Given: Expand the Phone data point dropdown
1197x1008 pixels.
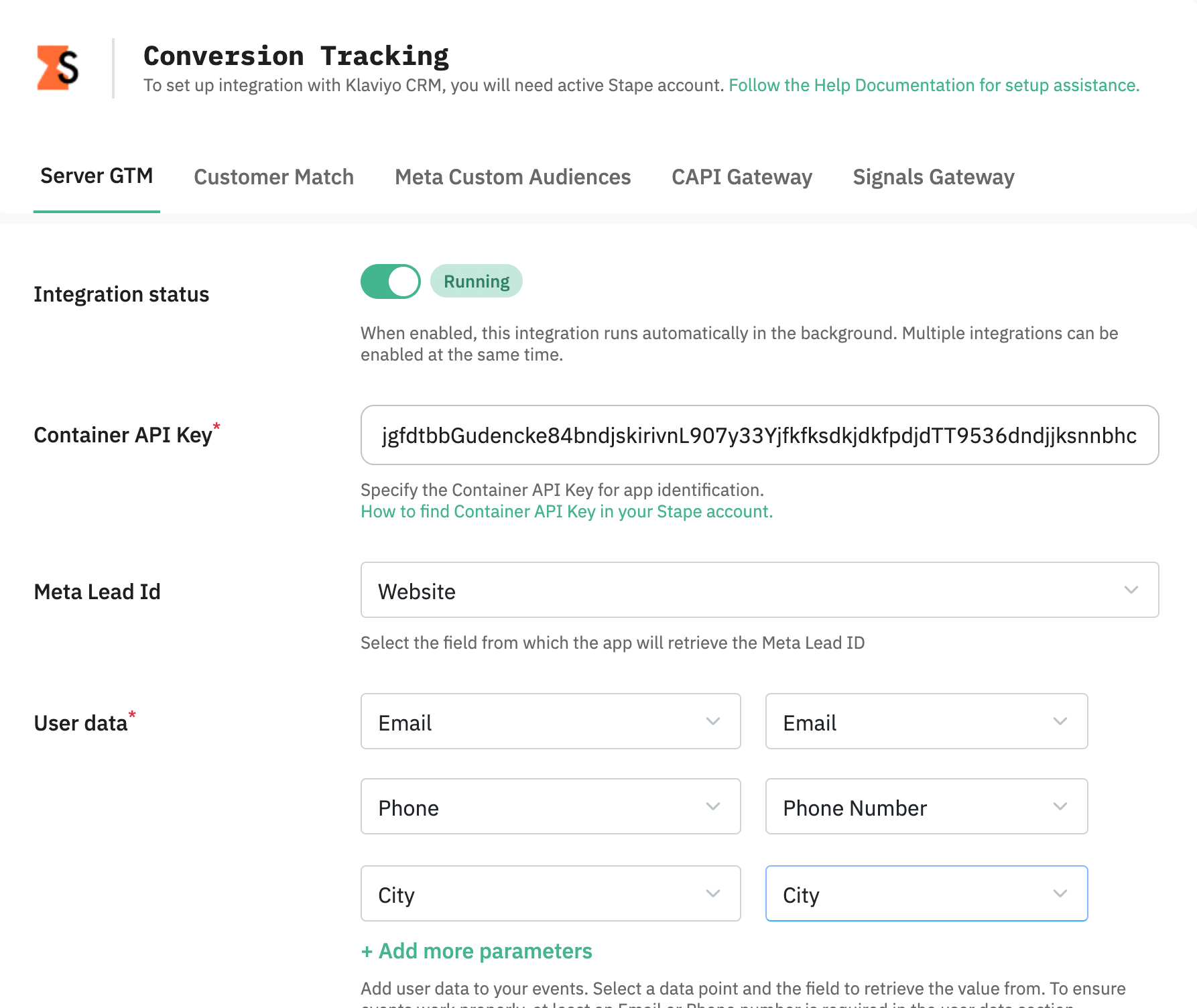Looking at the screenshot, I should coord(551,806).
